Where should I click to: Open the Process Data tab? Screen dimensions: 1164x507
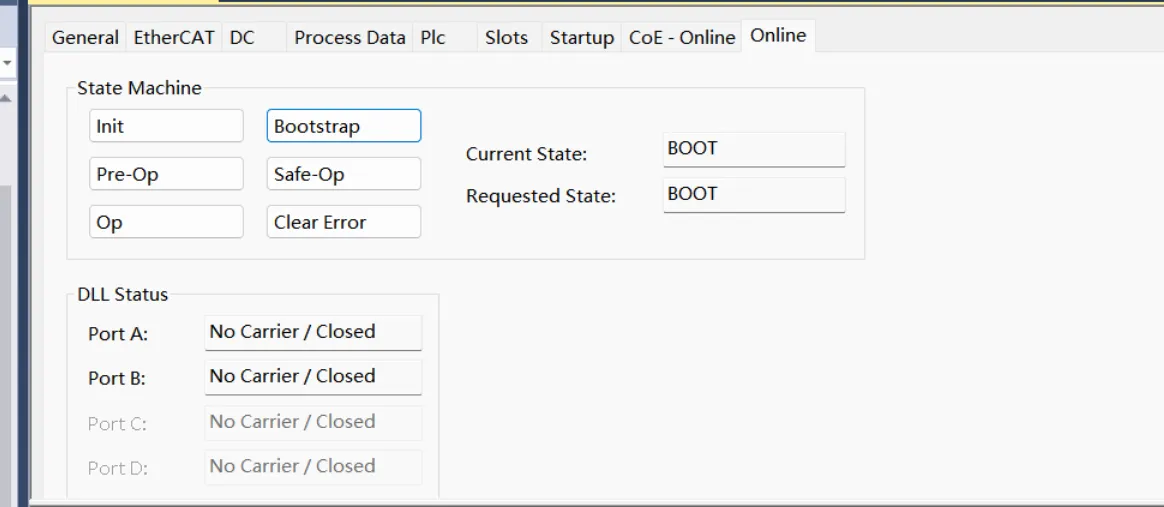coord(350,38)
